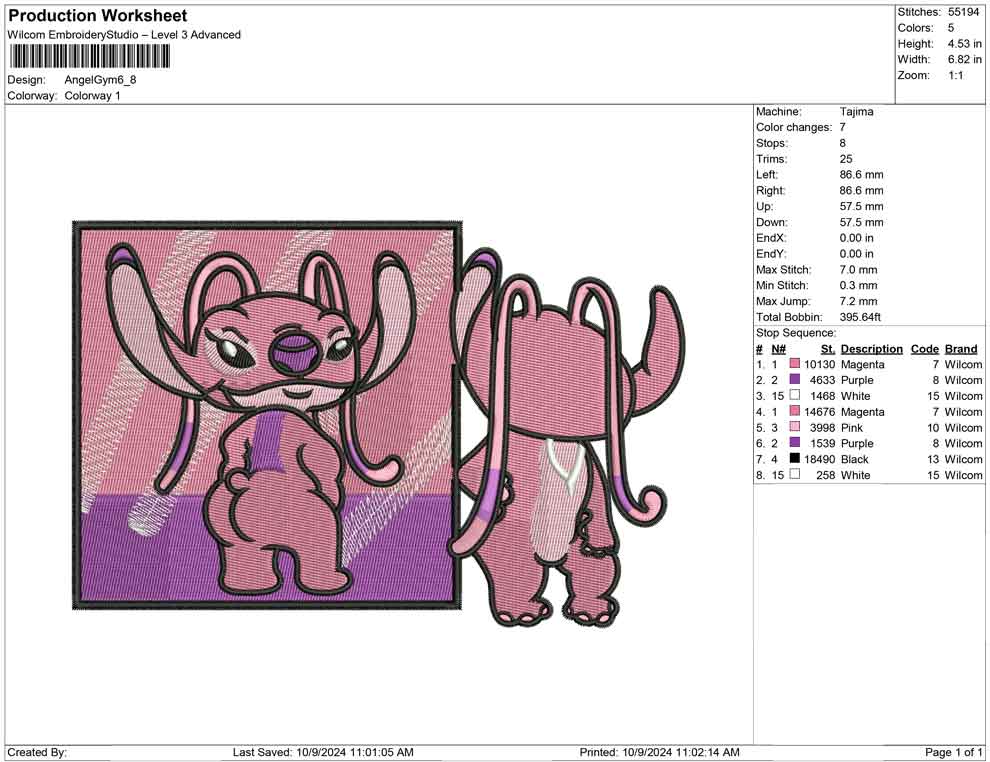The height and width of the screenshot is (762, 990).
Task: Click the 'Created By:' footer label
Action: [x=37, y=752]
